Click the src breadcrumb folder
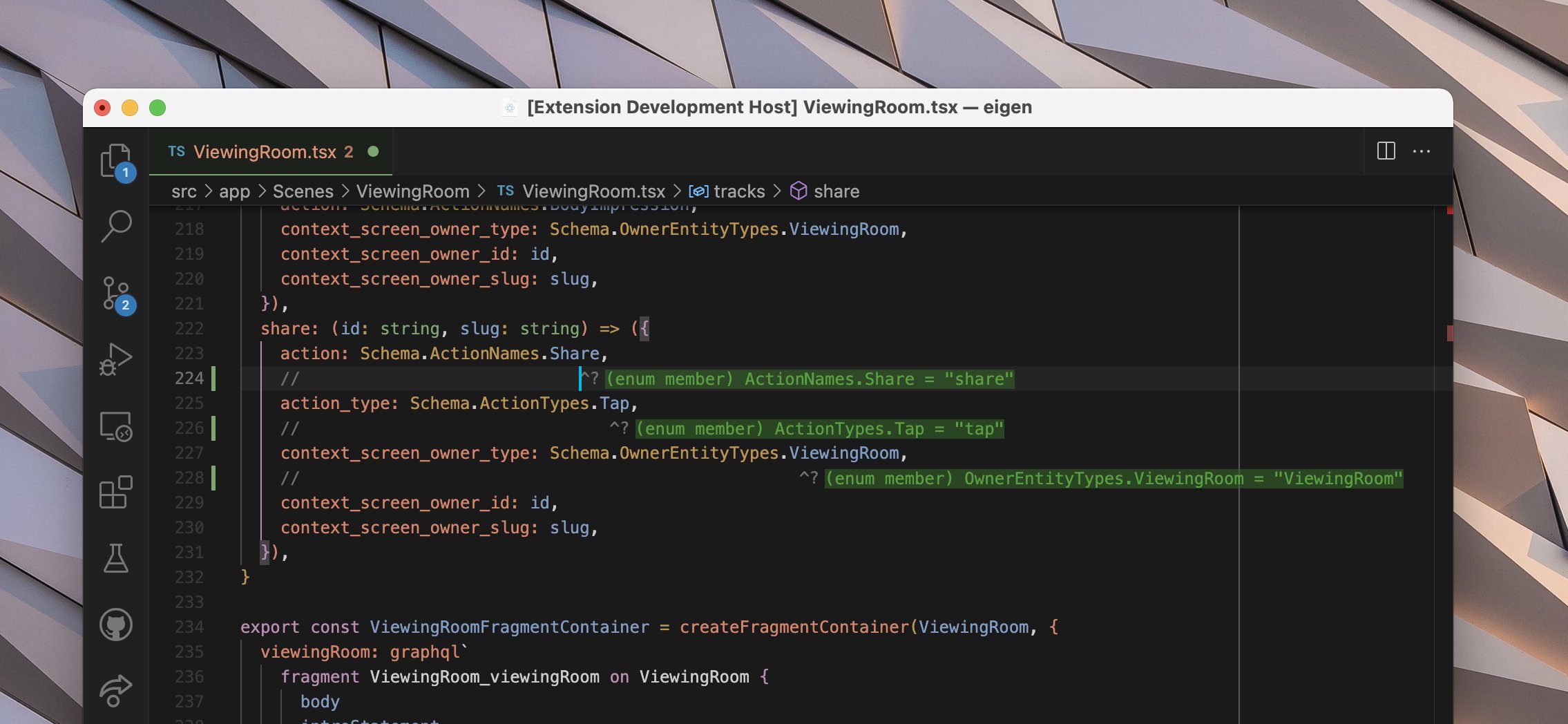This screenshot has height=724, width=1568. (184, 191)
